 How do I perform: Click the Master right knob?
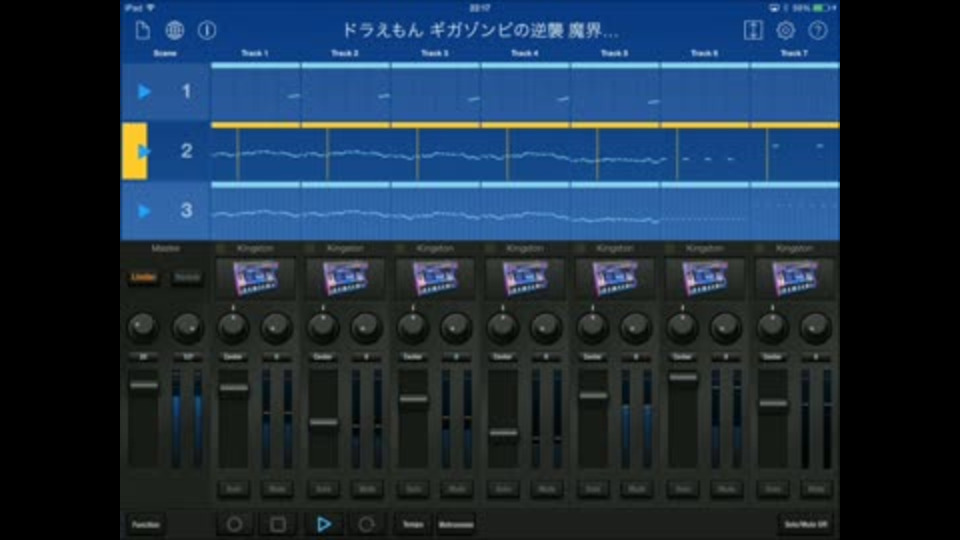187,328
